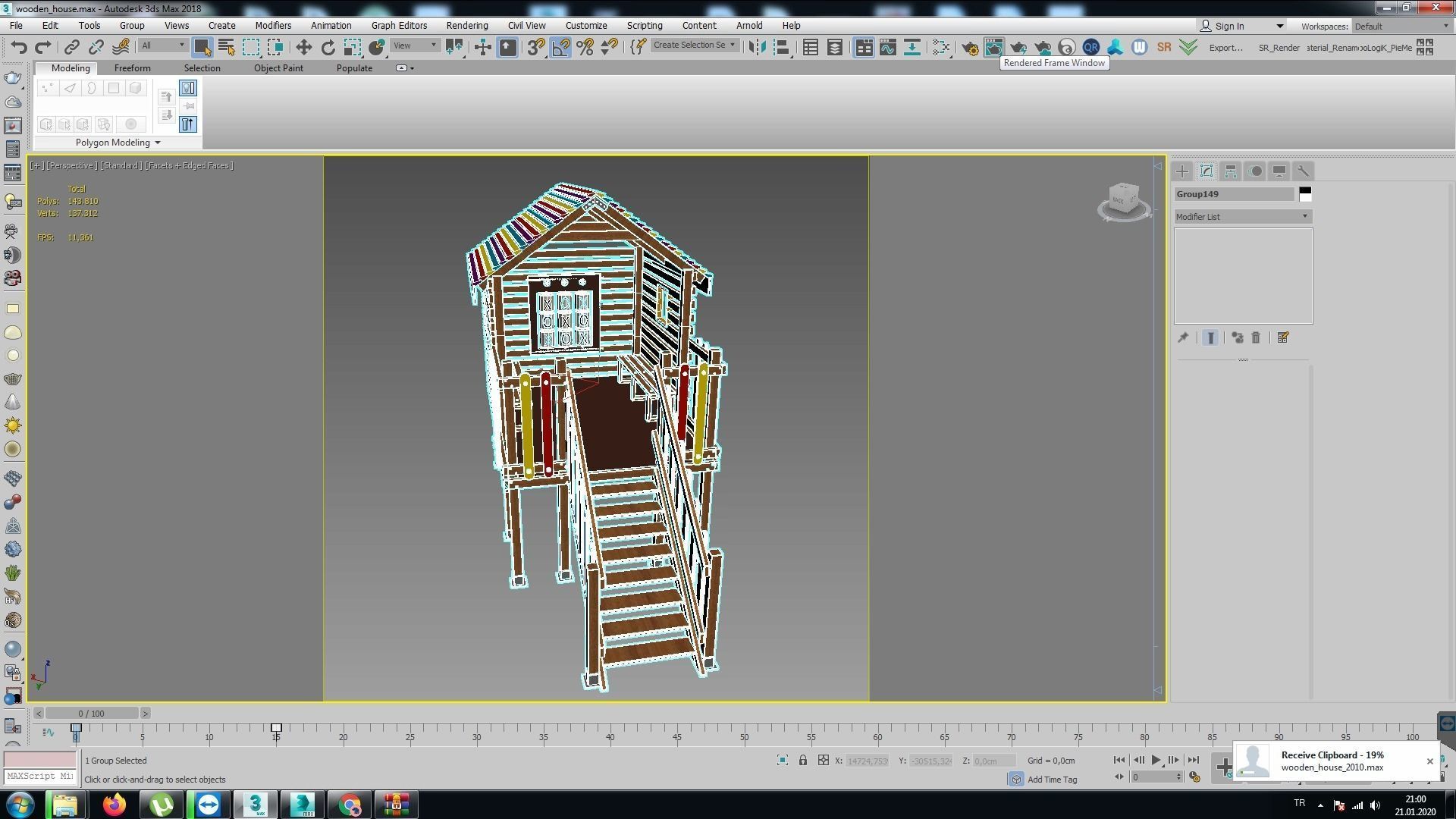Screen dimensions: 1456x819
Task: Toggle the 3D Snaps button
Action: (x=535, y=47)
